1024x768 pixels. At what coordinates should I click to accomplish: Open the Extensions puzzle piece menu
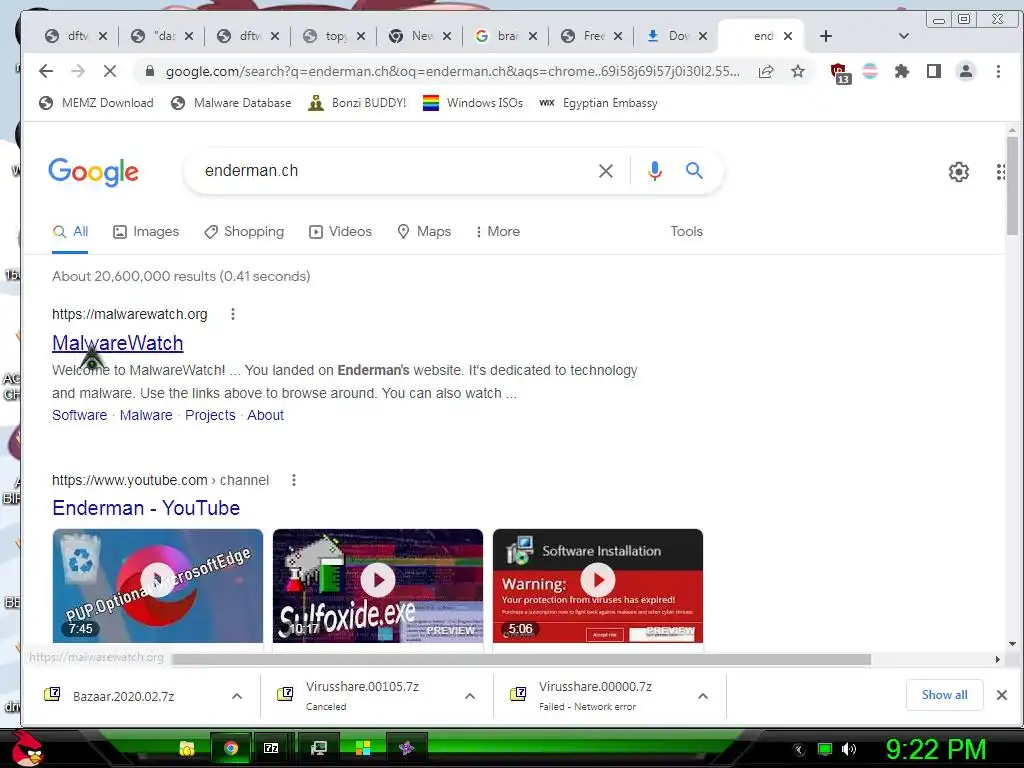[902, 71]
